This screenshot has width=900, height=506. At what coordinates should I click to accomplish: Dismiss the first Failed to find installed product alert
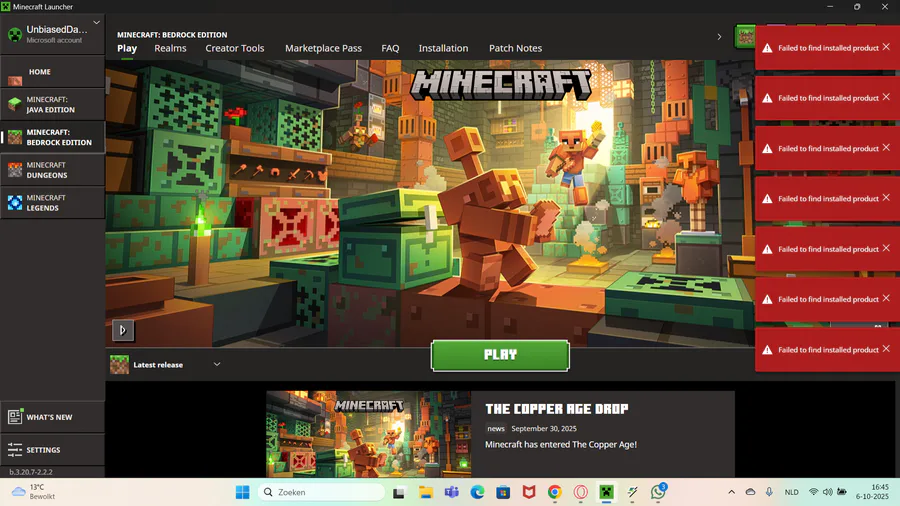coord(886,47)
